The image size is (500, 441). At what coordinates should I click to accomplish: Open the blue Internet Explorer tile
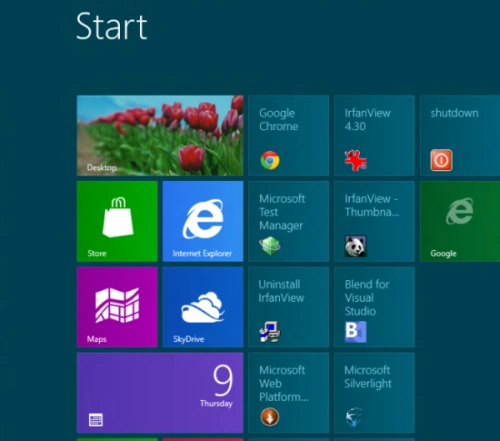203,221
